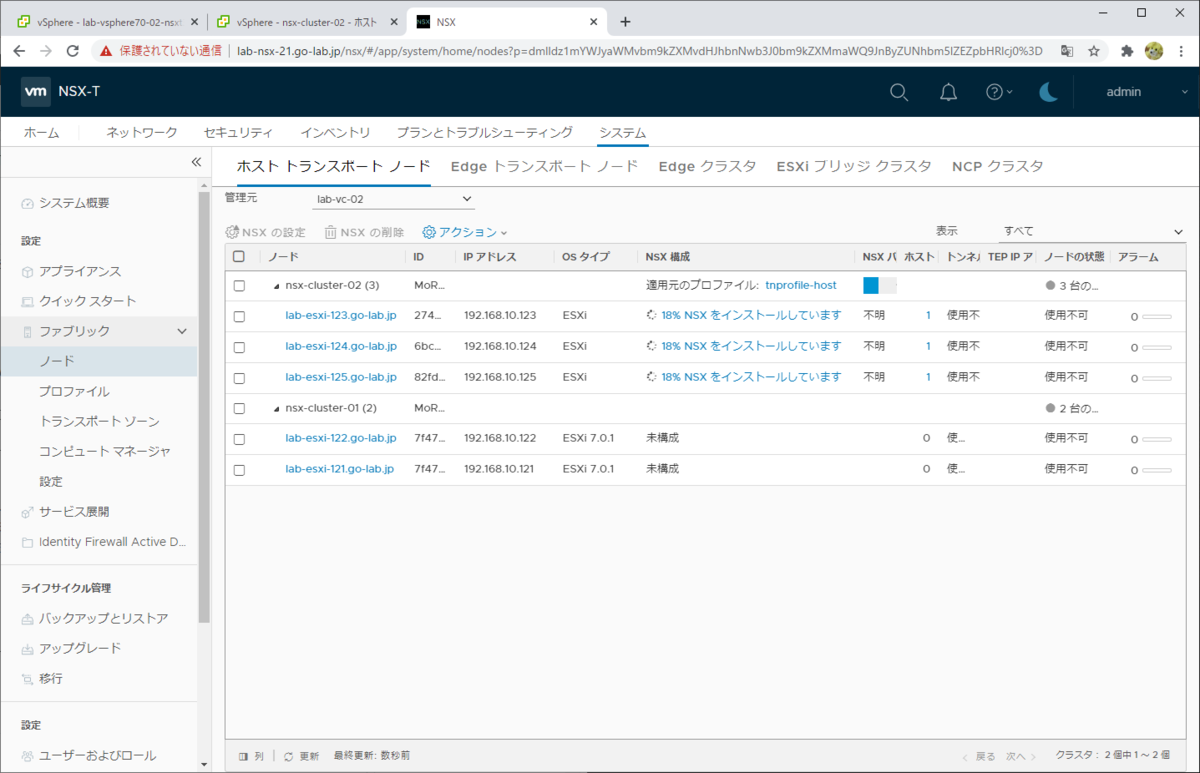Open システム概要 in sidebar
The height and width of the screenshot is (773, 1200).
(x=74, y=203)
